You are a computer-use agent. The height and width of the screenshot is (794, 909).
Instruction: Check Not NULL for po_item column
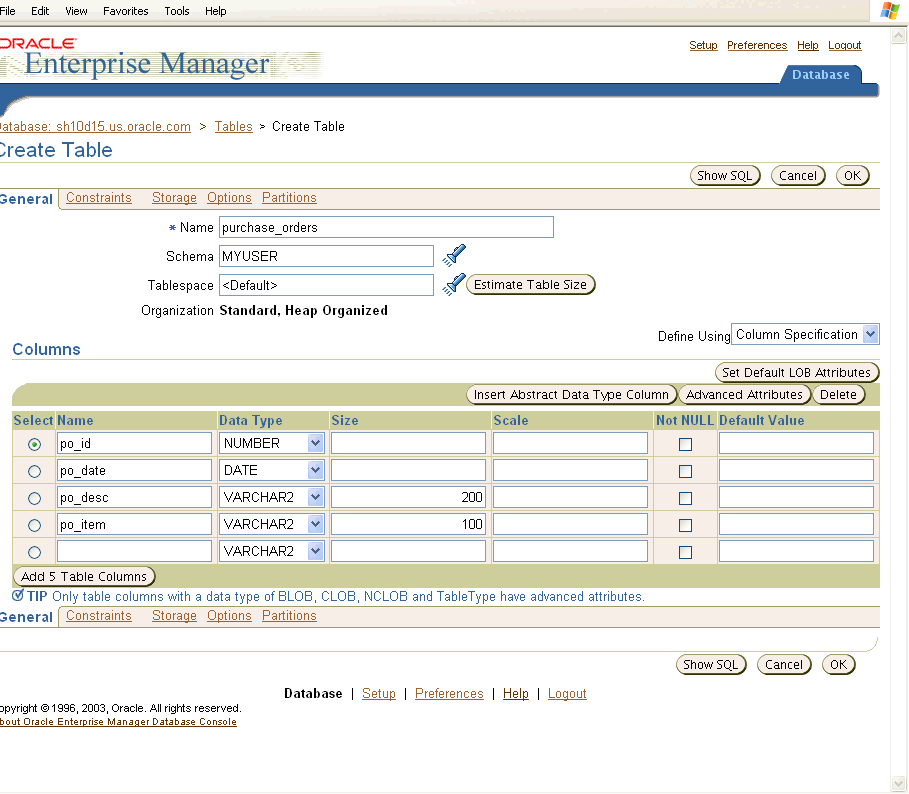coord(685,525)
